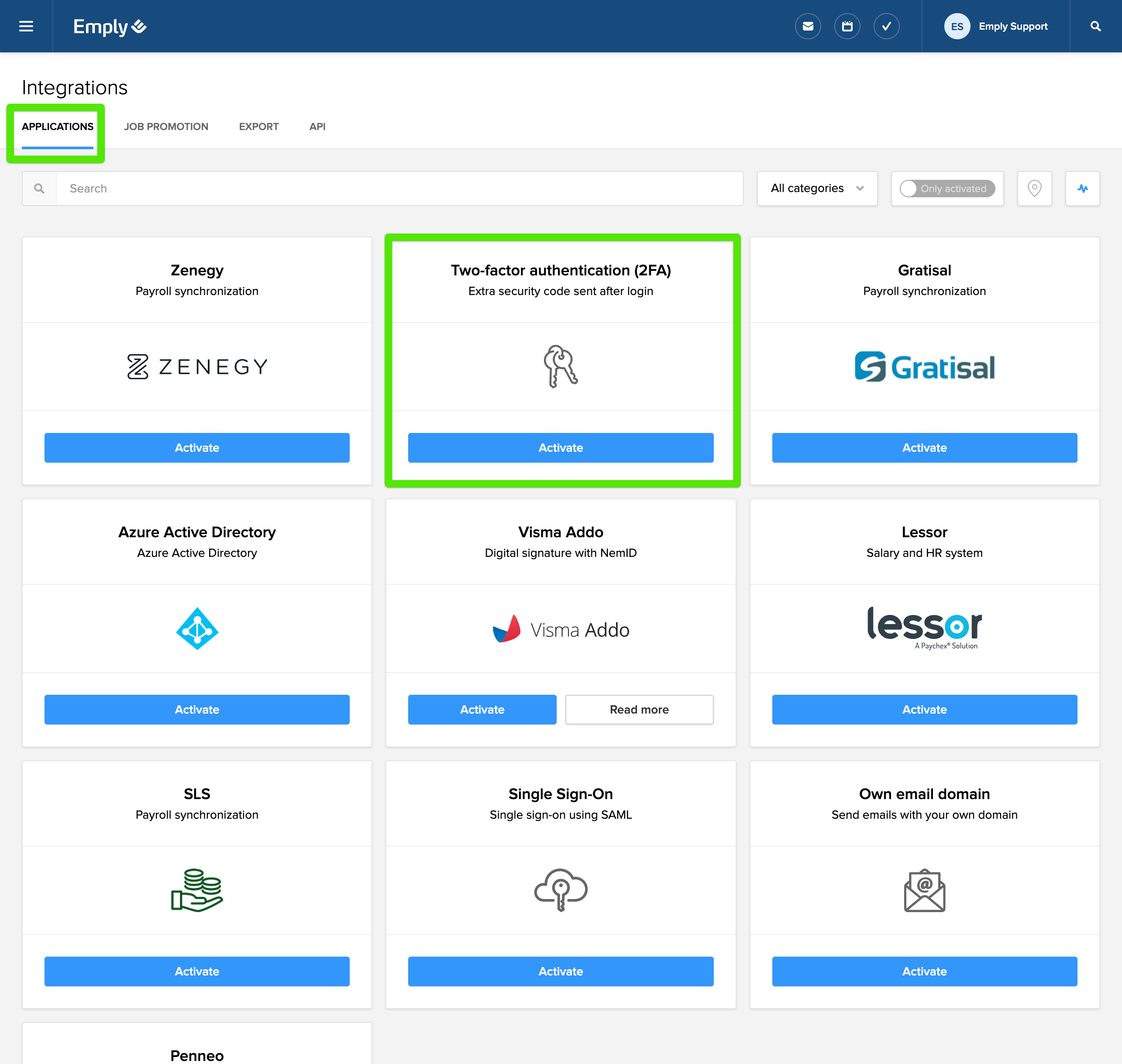Viewport: 1122px width, 1064px height.
Task: Activate the Single Sign-On integration
Action: (561, 971)
